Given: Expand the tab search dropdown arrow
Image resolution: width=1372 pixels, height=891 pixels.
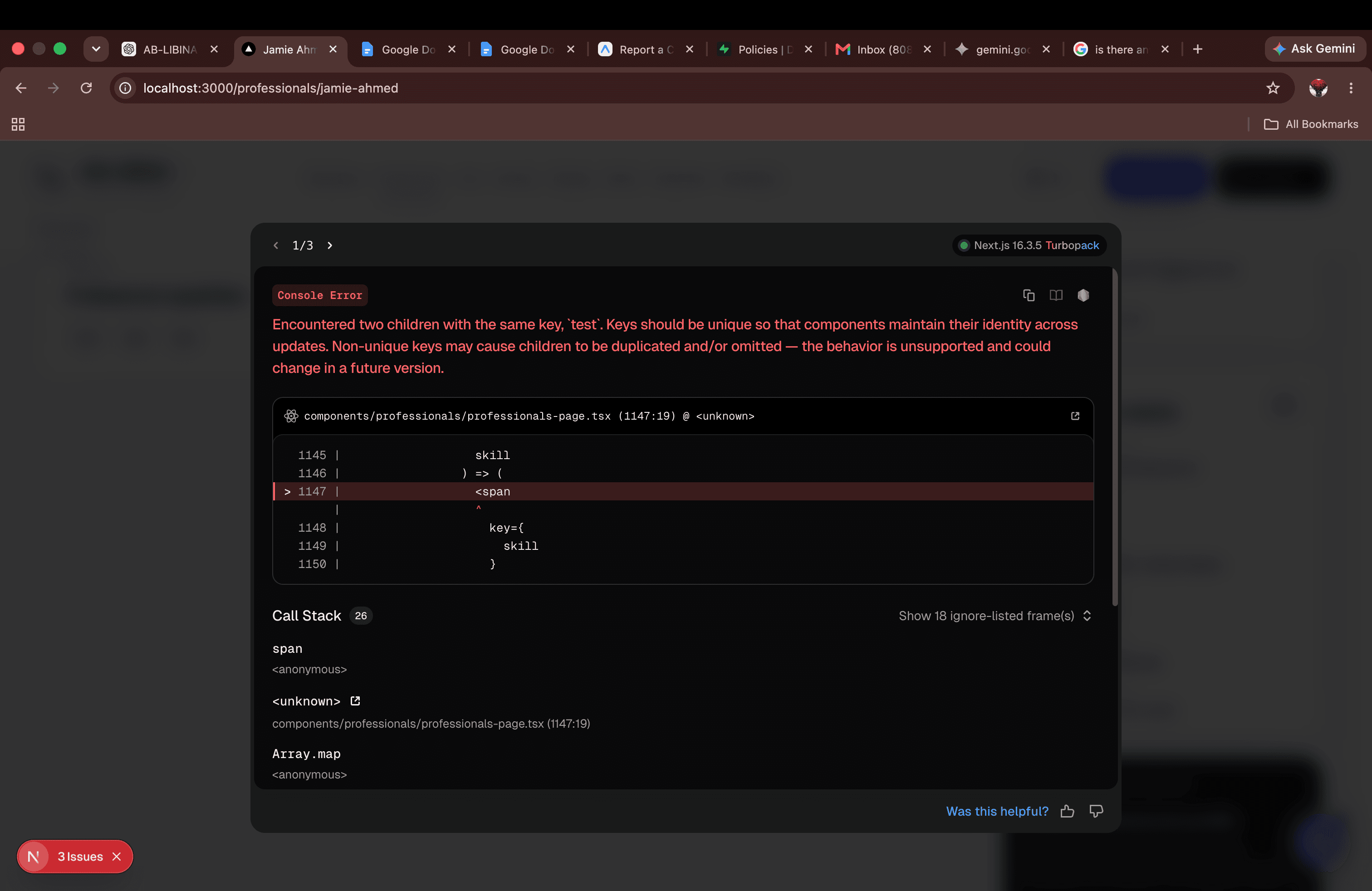Looking at the screenshot, I should click(x=96, y=49).
